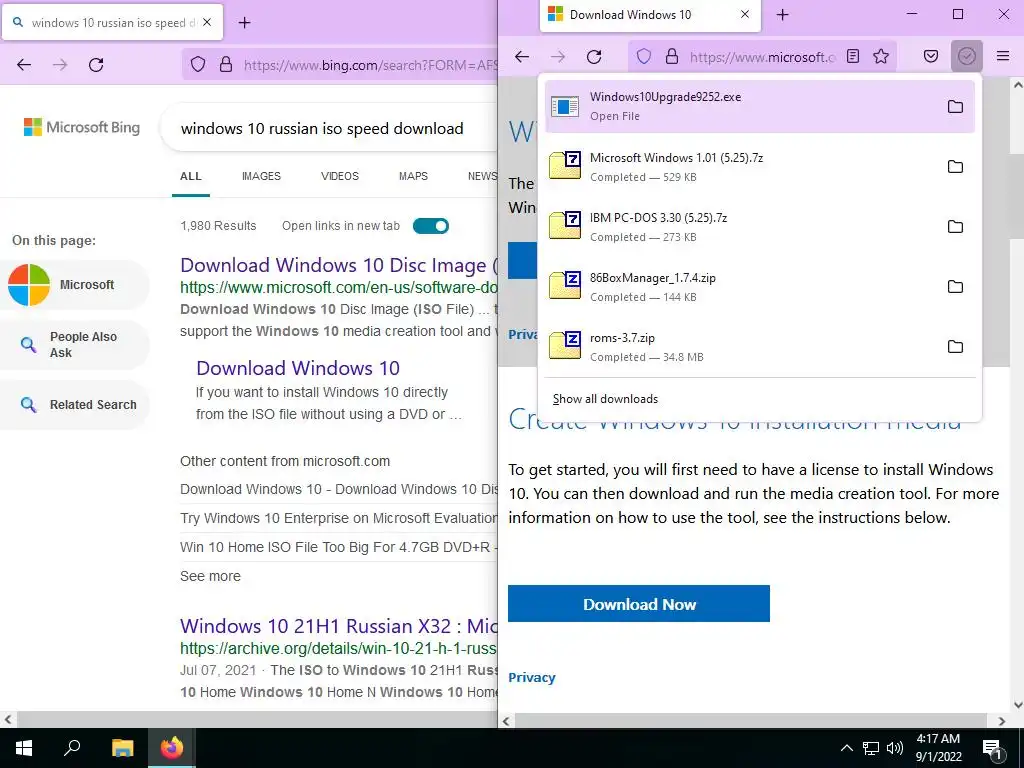Open folder for Microsoft Windows 1.01 archive

pos(955,167)
